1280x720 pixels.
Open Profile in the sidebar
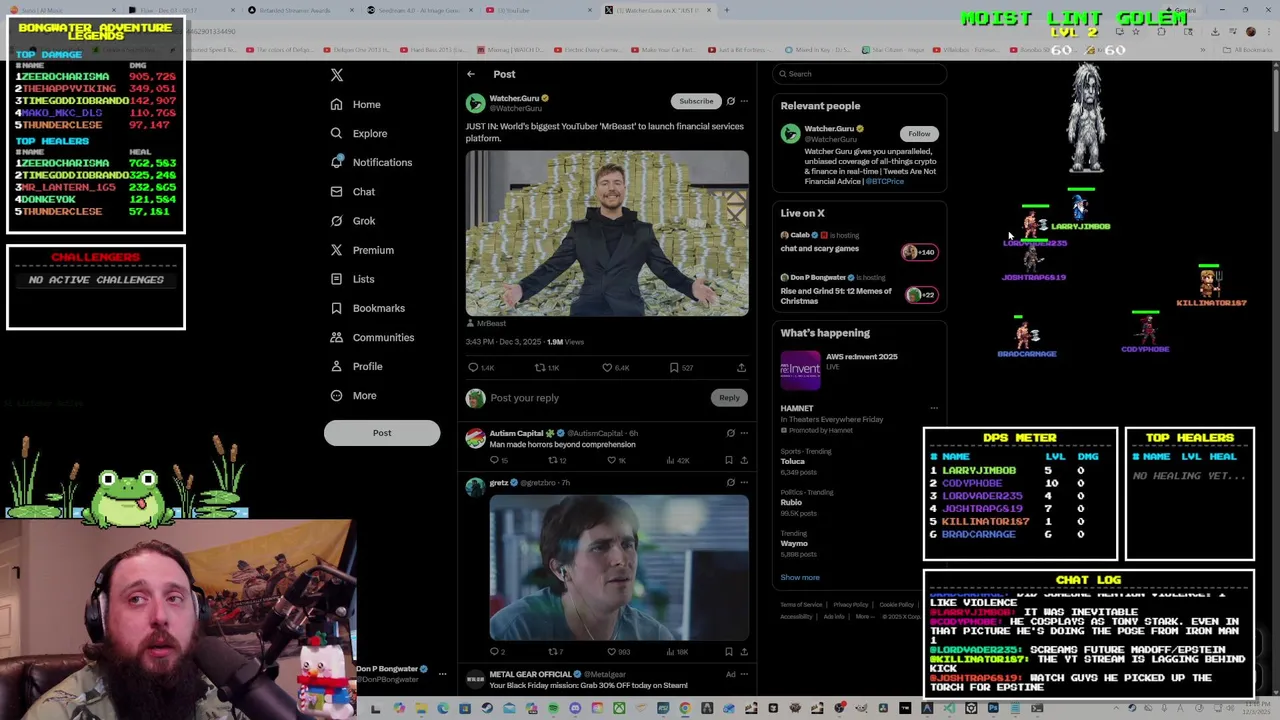click(356, 366)
